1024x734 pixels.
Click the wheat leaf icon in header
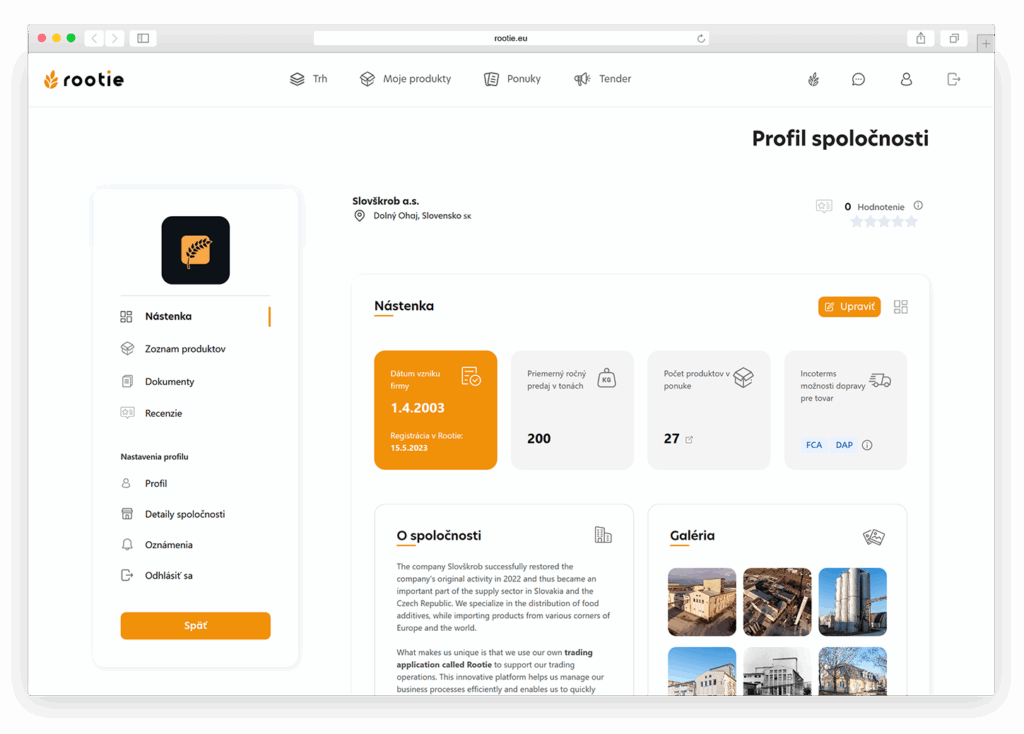tap(813, 79)
